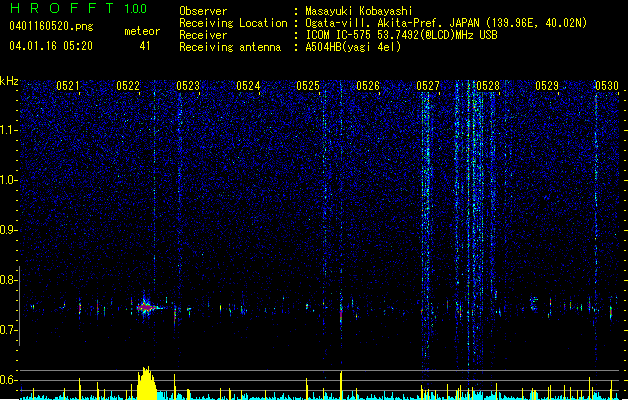Click time marker 0521
629x400 pixels.
[x=67, y=86]
